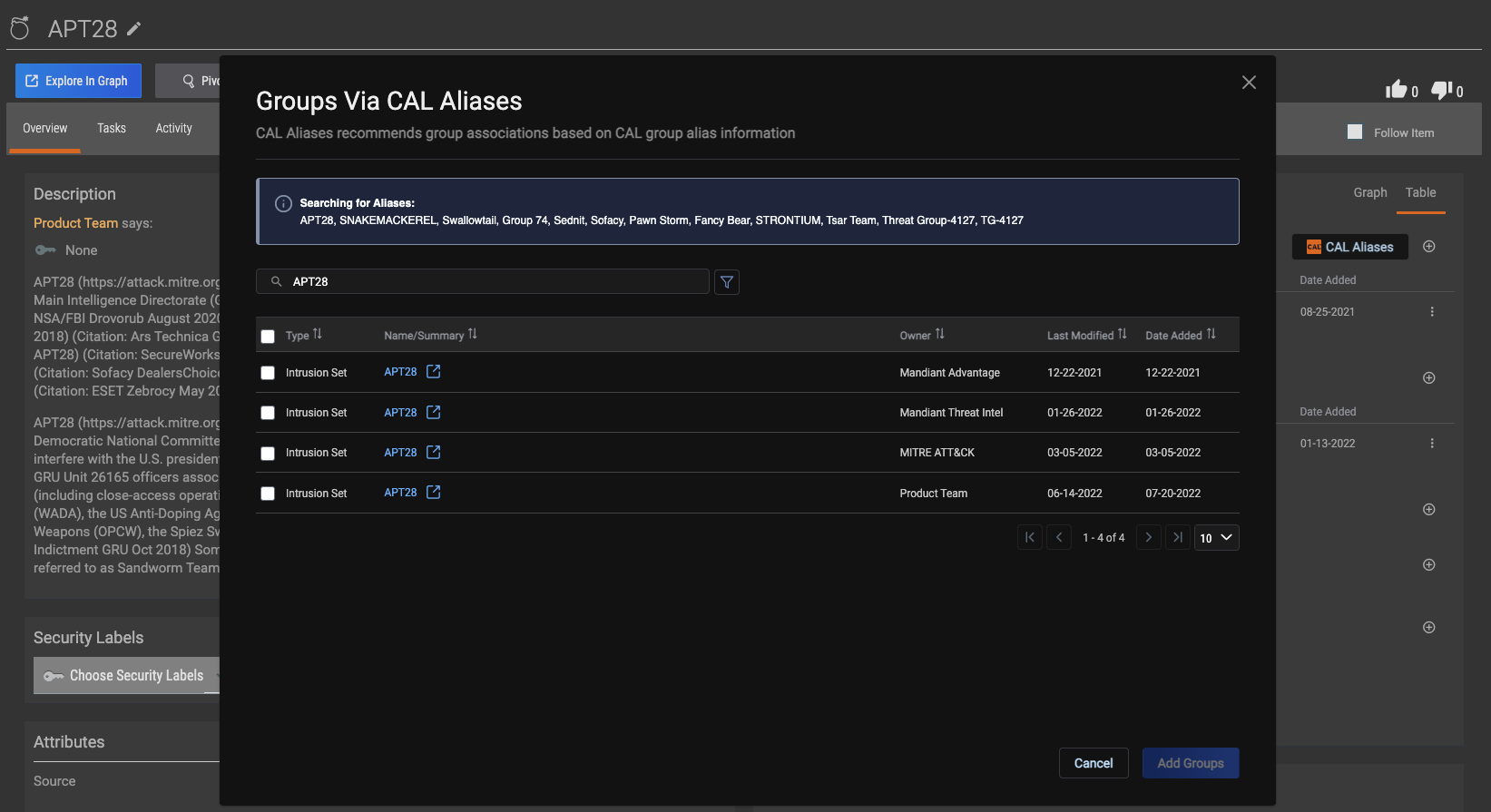Open Choose Security Labels dropdown
This screenshot has width=1491, height=812.
pos(127,675)
